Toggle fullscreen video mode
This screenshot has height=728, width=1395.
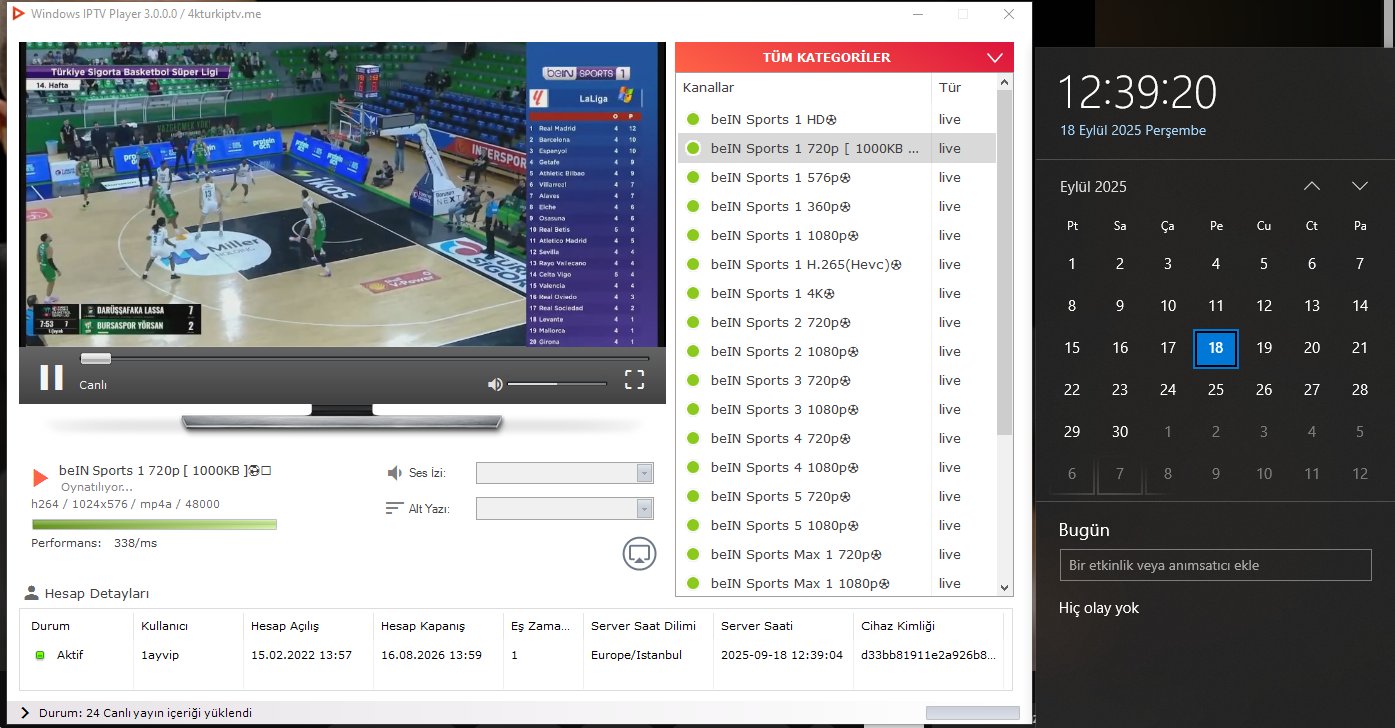(634, 379)
